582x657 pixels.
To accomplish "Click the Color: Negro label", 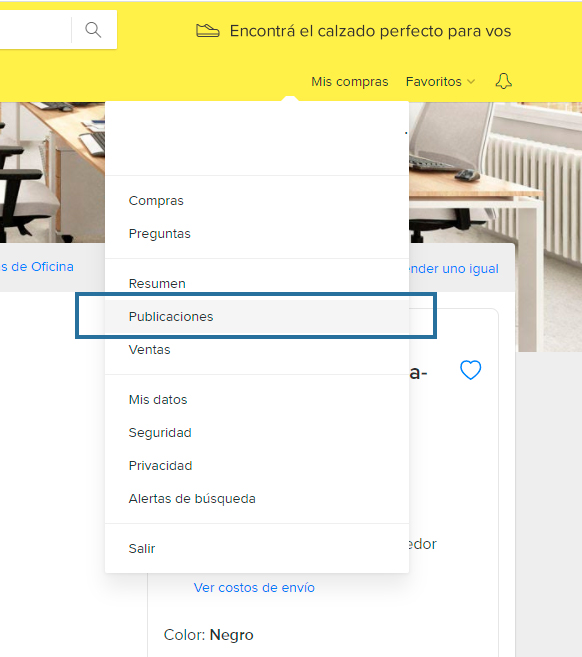I will pos(208,635).
